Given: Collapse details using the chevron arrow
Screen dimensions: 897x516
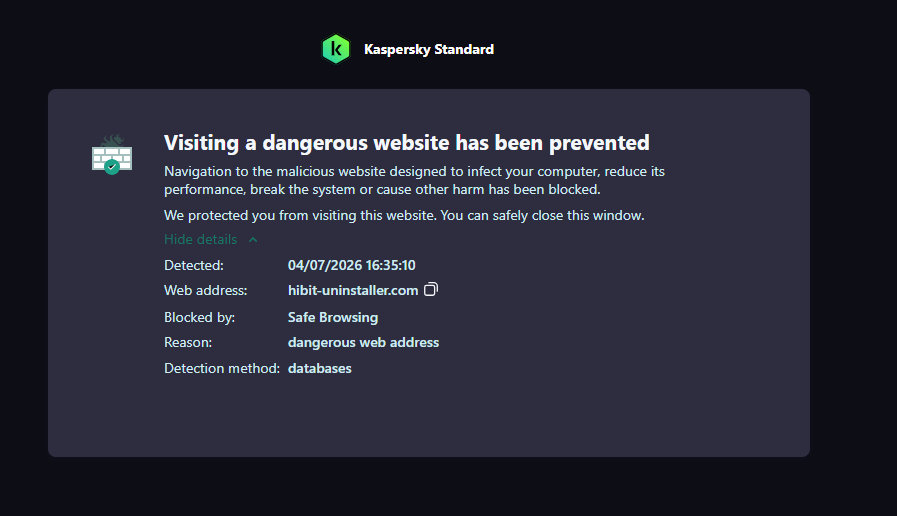Looking at the screenshot, I should click(x=253, y=240).
